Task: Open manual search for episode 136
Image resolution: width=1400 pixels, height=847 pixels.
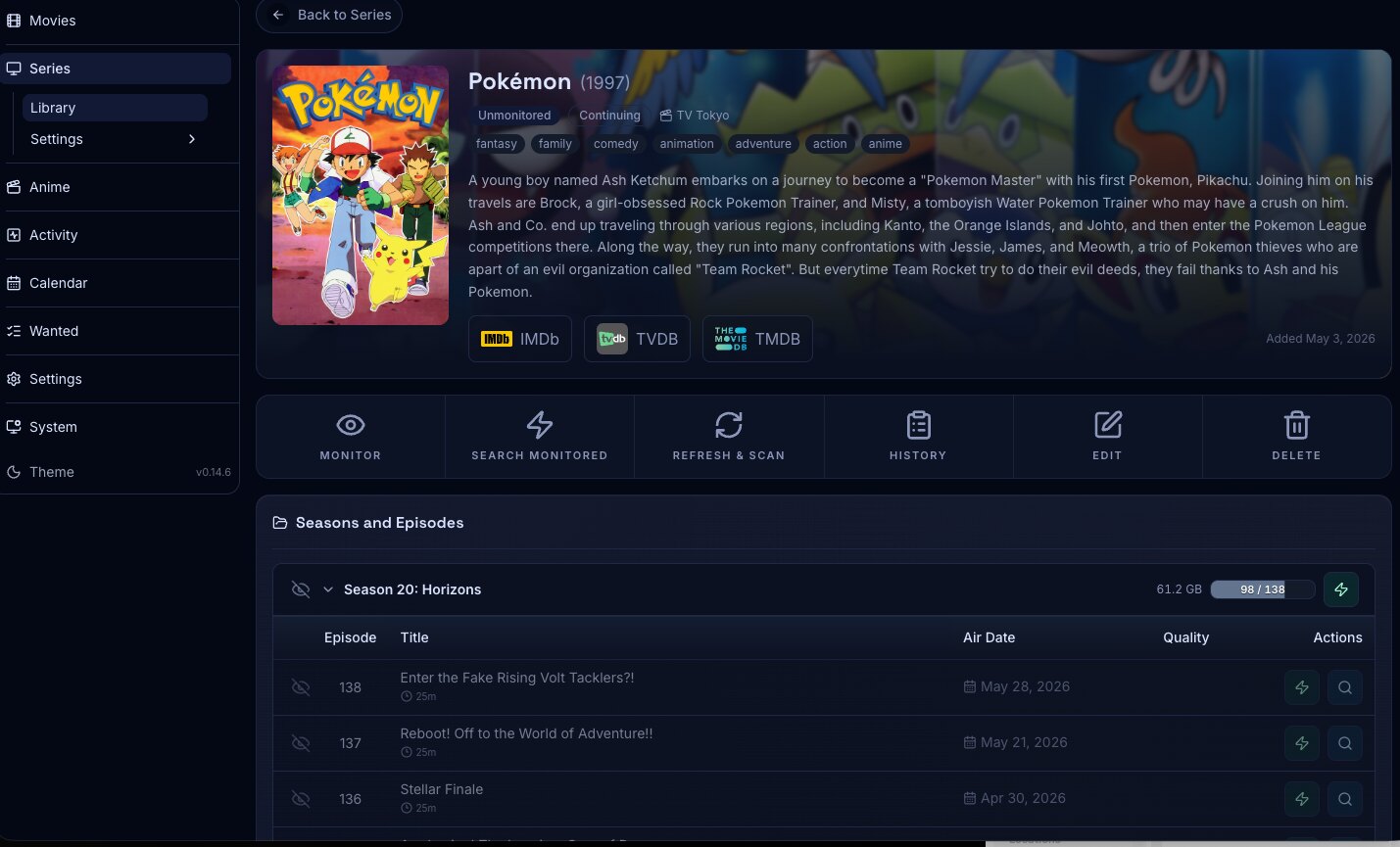Action: coord(1345,799)
